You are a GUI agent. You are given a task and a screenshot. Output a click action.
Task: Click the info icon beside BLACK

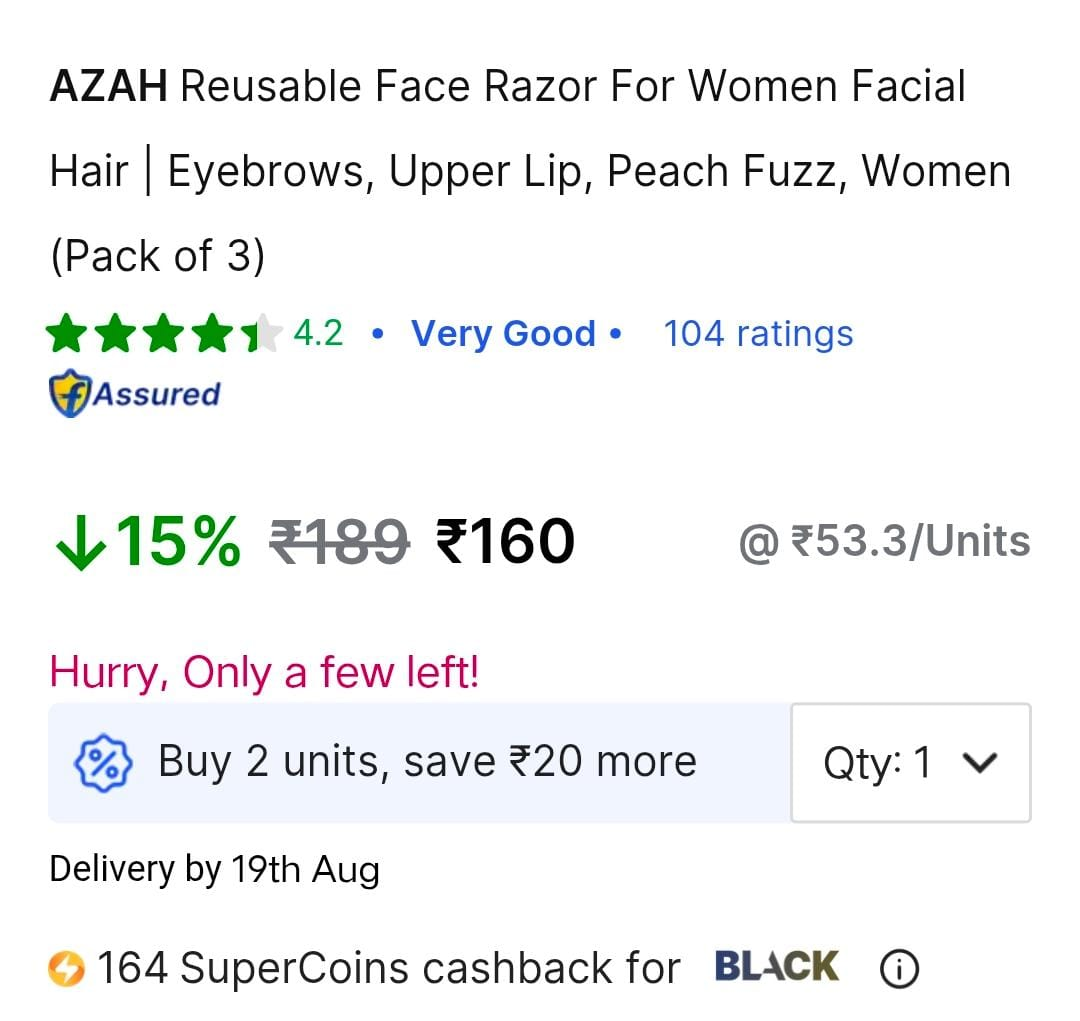pos(899,969)
